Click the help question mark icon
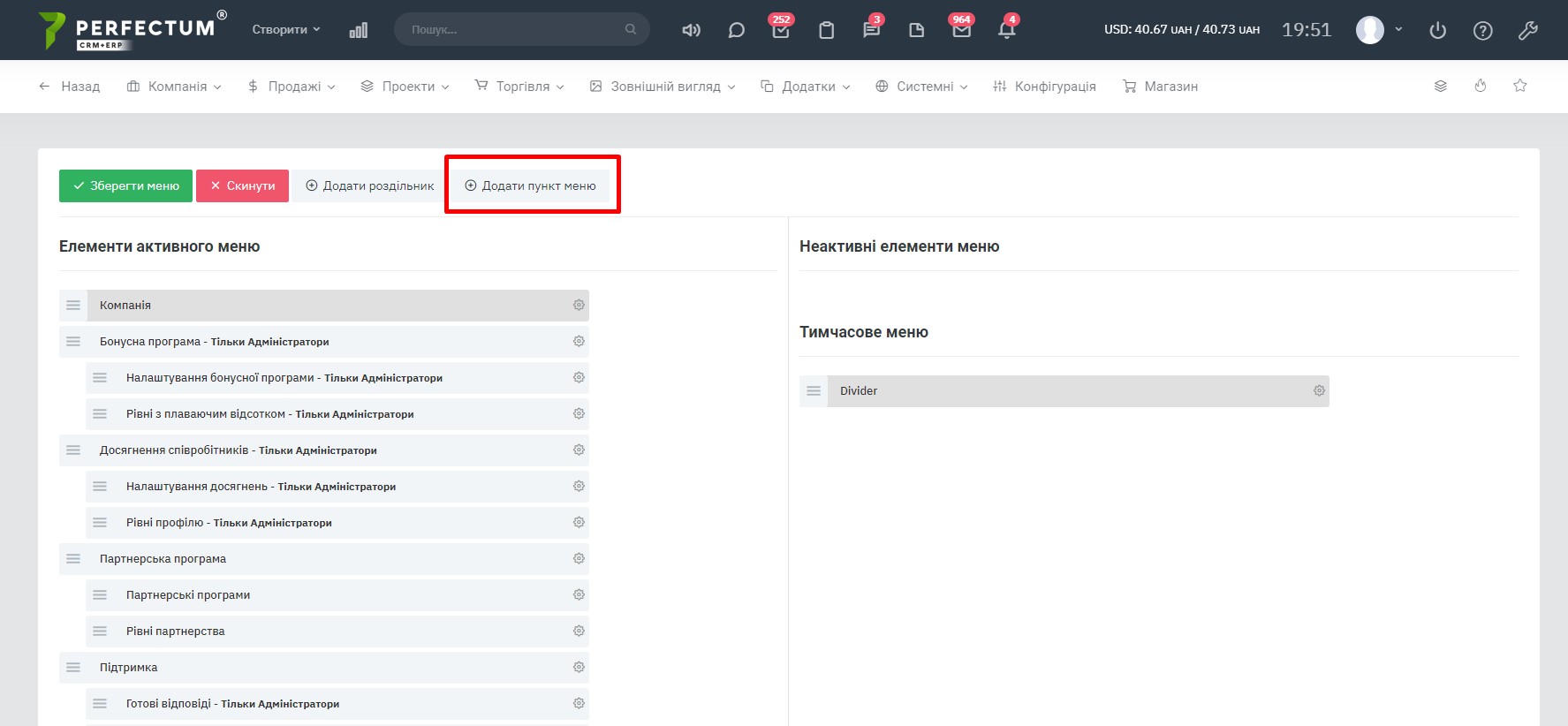 1482,30
